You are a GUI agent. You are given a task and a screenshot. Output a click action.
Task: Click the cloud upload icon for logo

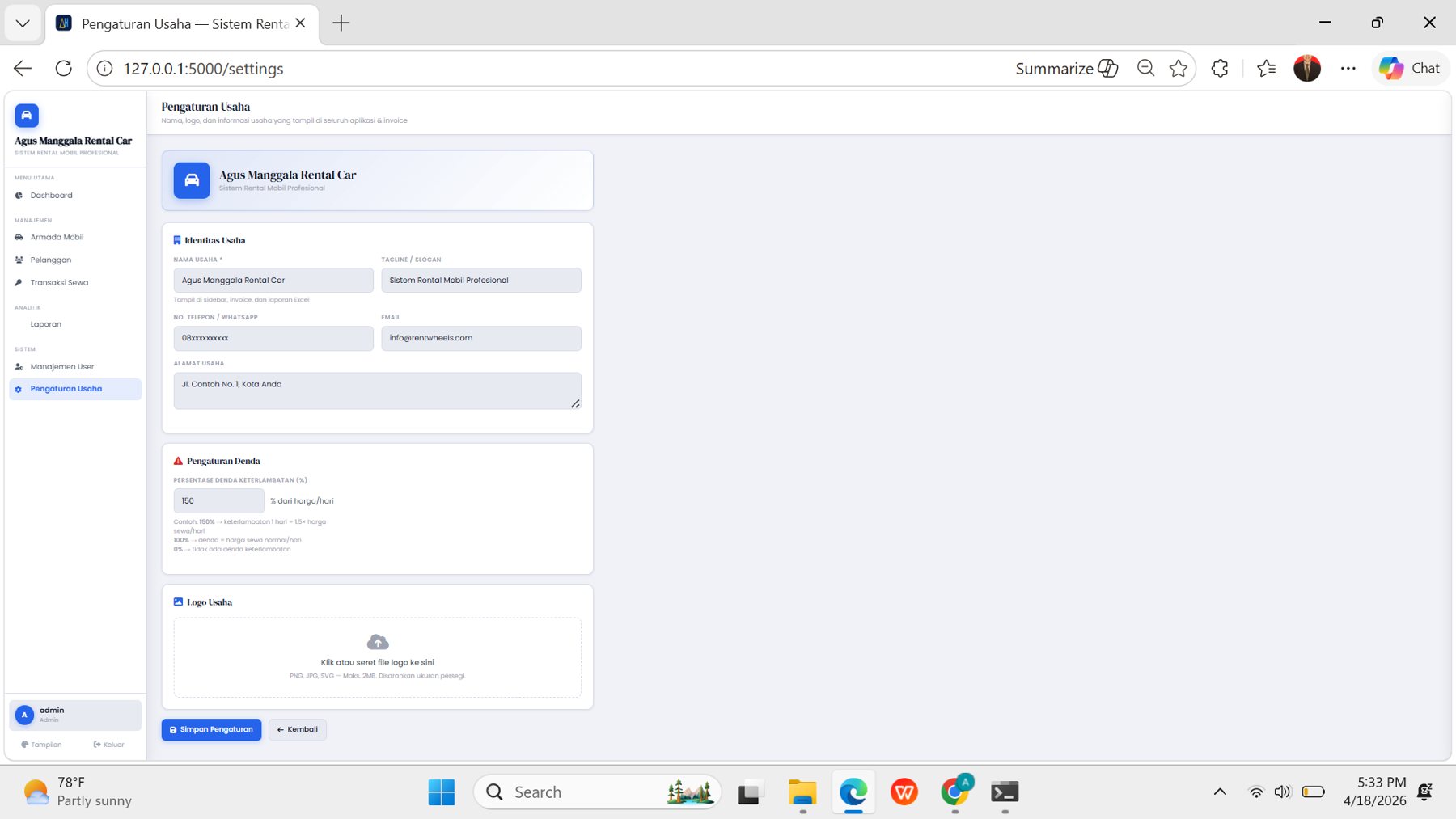377,642
